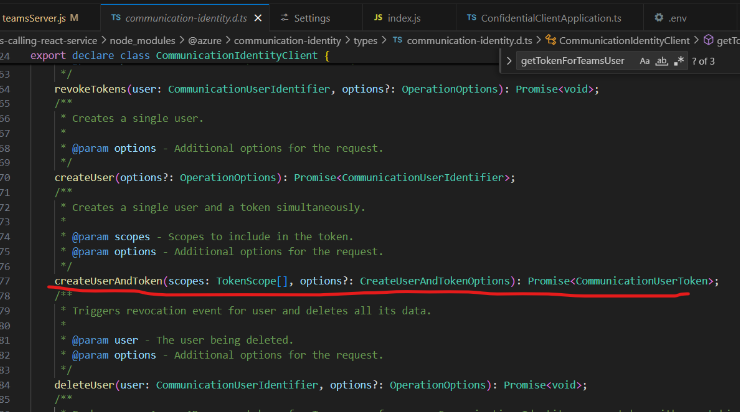
Task: Click the TS icon on communication-identity.d.ts tab
Action: click(x=116, y=17)
